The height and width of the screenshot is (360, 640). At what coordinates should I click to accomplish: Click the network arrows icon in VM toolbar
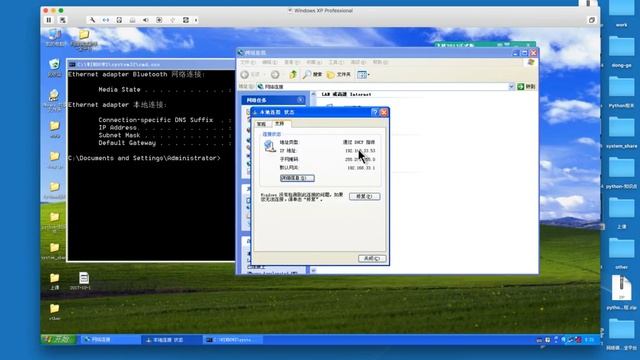pos(106,20)
